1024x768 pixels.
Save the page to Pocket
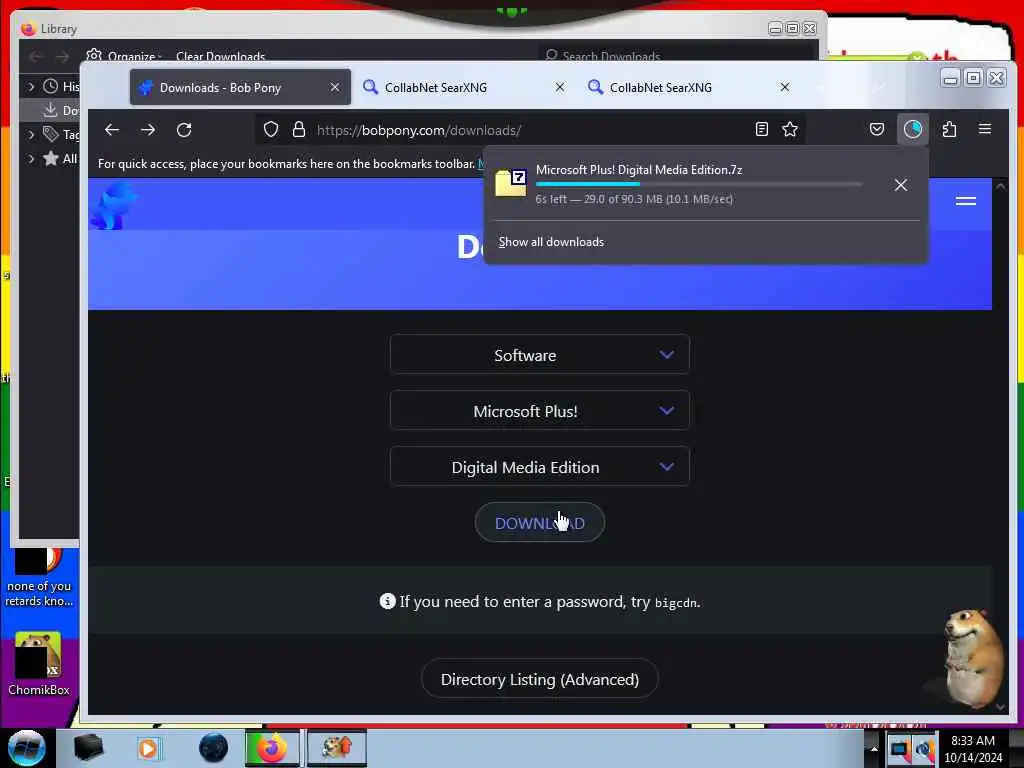(877, 129)
